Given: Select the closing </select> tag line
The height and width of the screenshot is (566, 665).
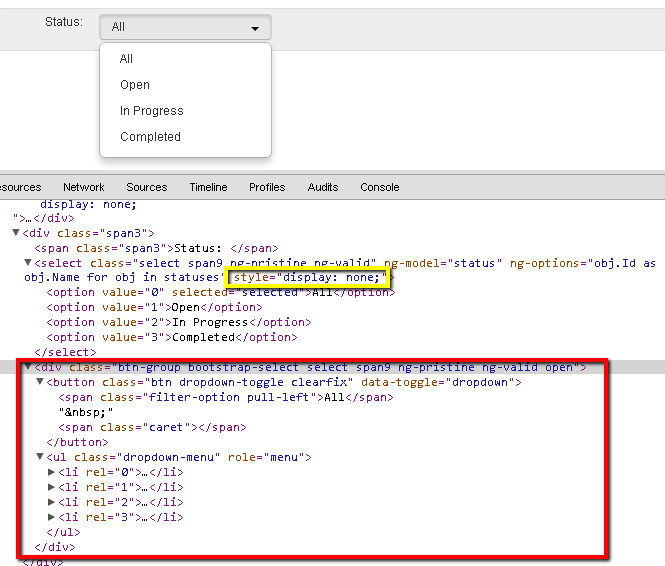Looking at the screenshot, I should 65,352.
